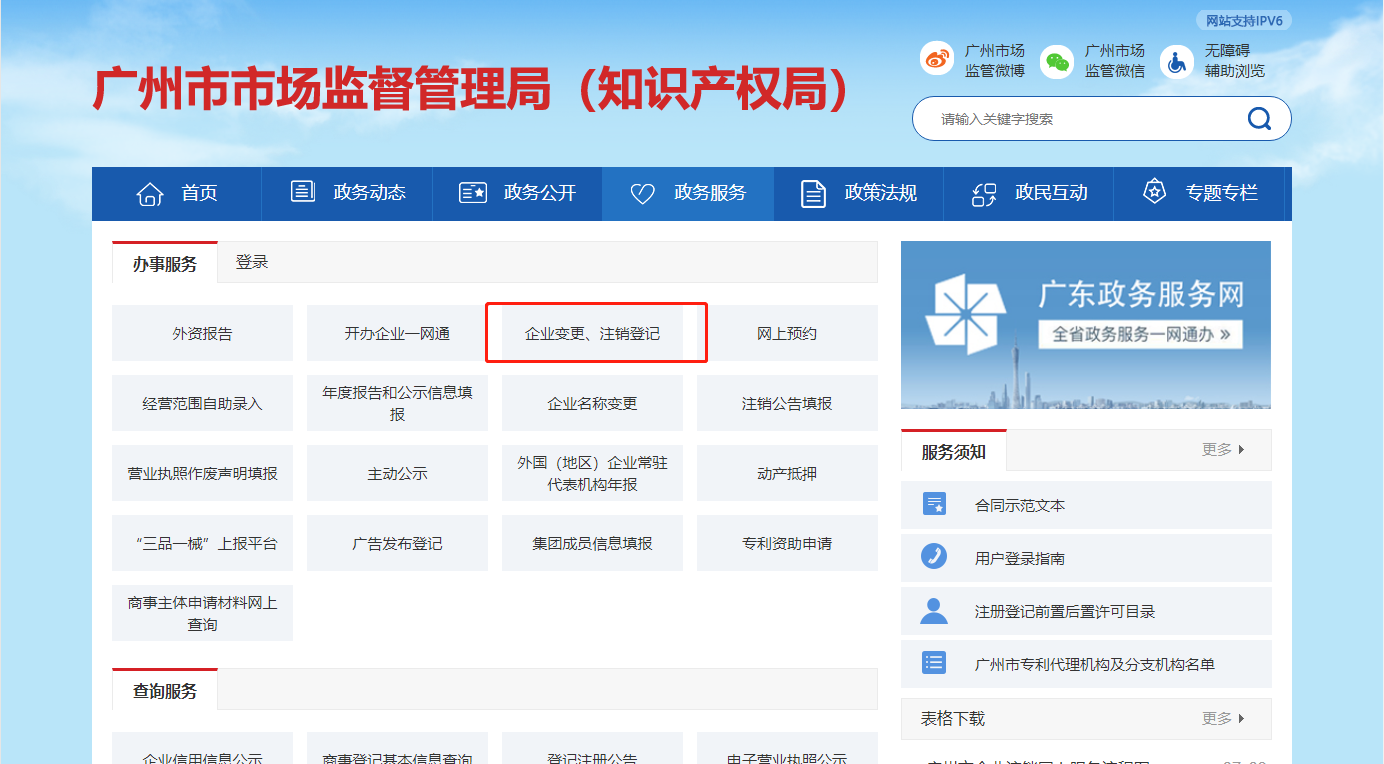Click the chat icon beside 政民互动

point(987,193)
